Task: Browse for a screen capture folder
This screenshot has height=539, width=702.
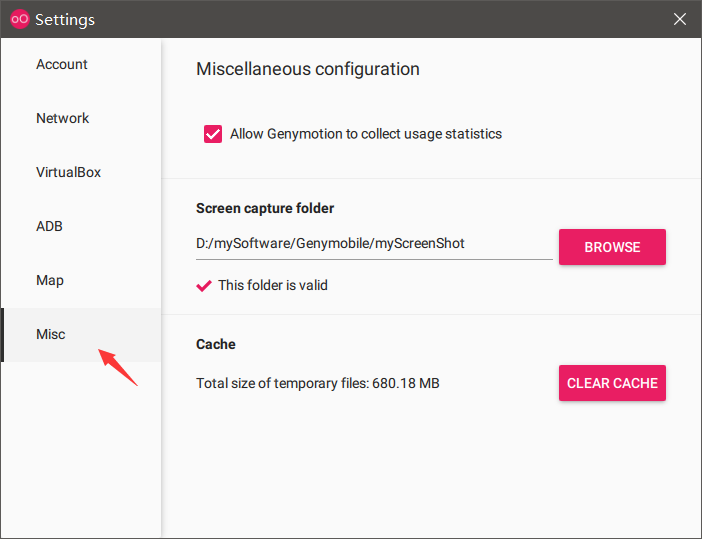Action: 612,247
